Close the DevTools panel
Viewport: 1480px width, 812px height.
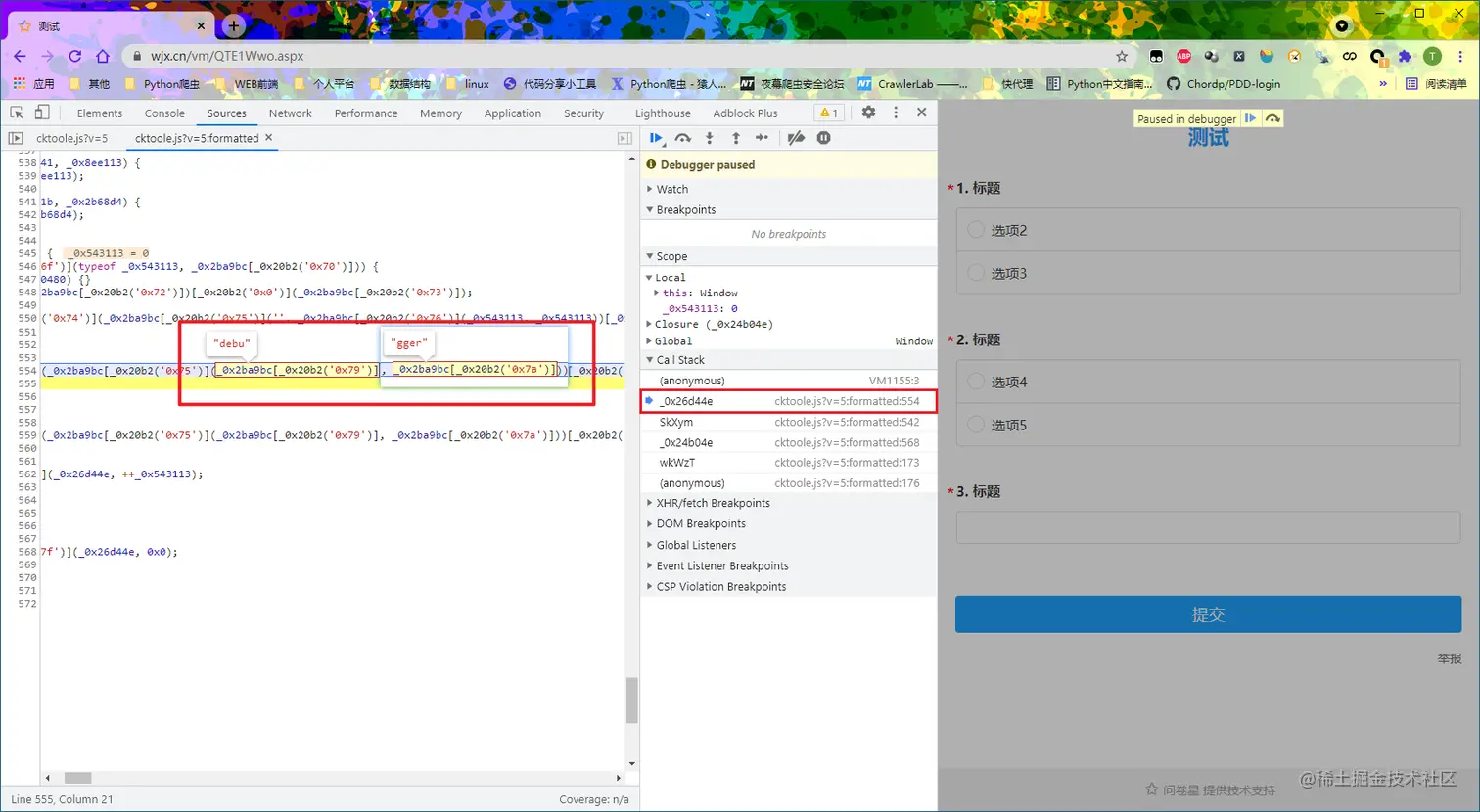coord(921,113)
